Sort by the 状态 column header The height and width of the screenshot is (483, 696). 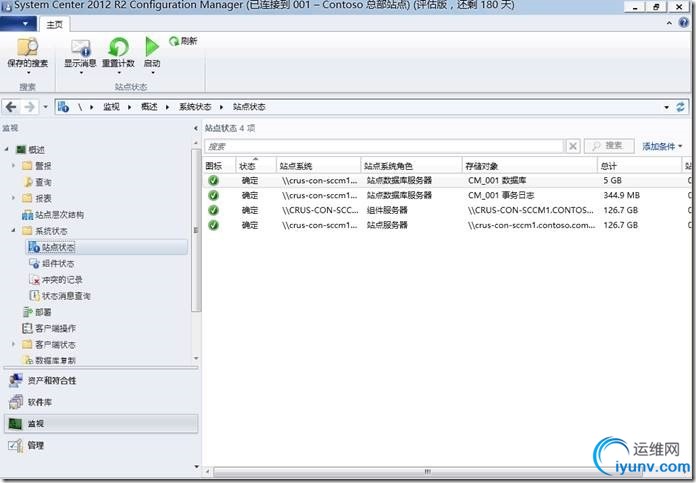(256, 166)
